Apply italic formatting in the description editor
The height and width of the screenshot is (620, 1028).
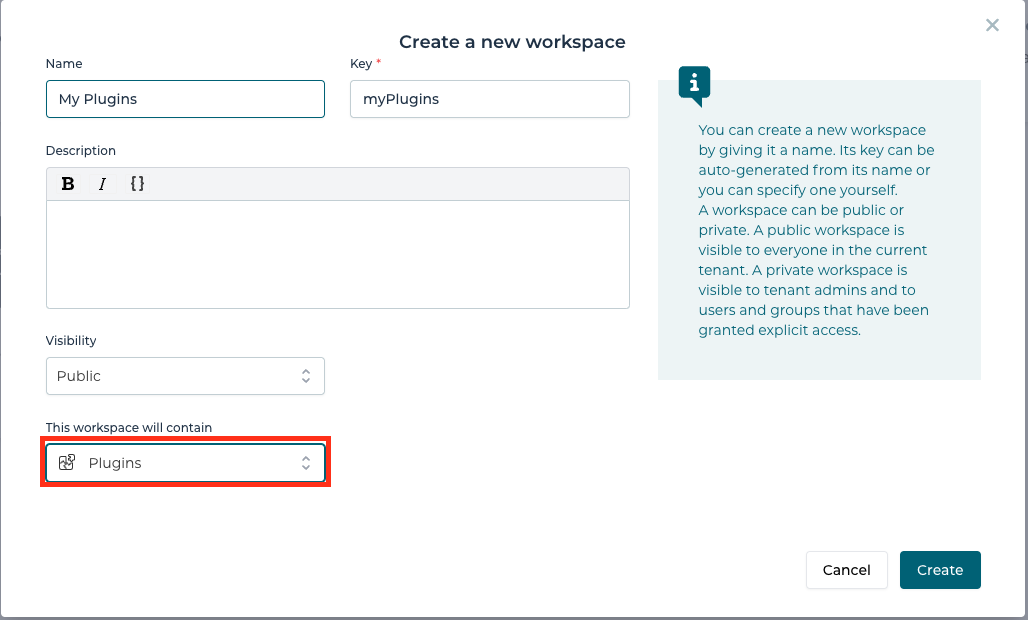point(101,183)
